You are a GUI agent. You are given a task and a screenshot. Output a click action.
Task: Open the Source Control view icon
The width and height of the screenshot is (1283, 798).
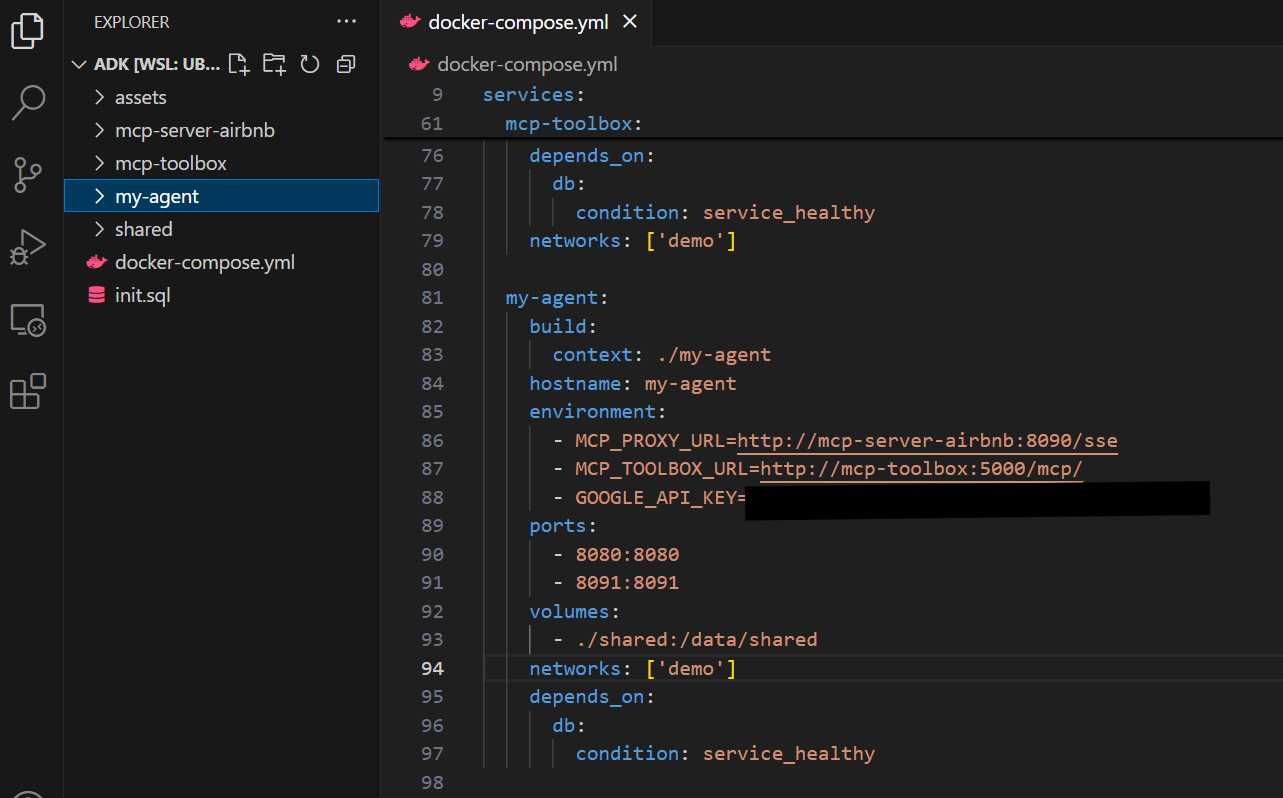[27, 175]
